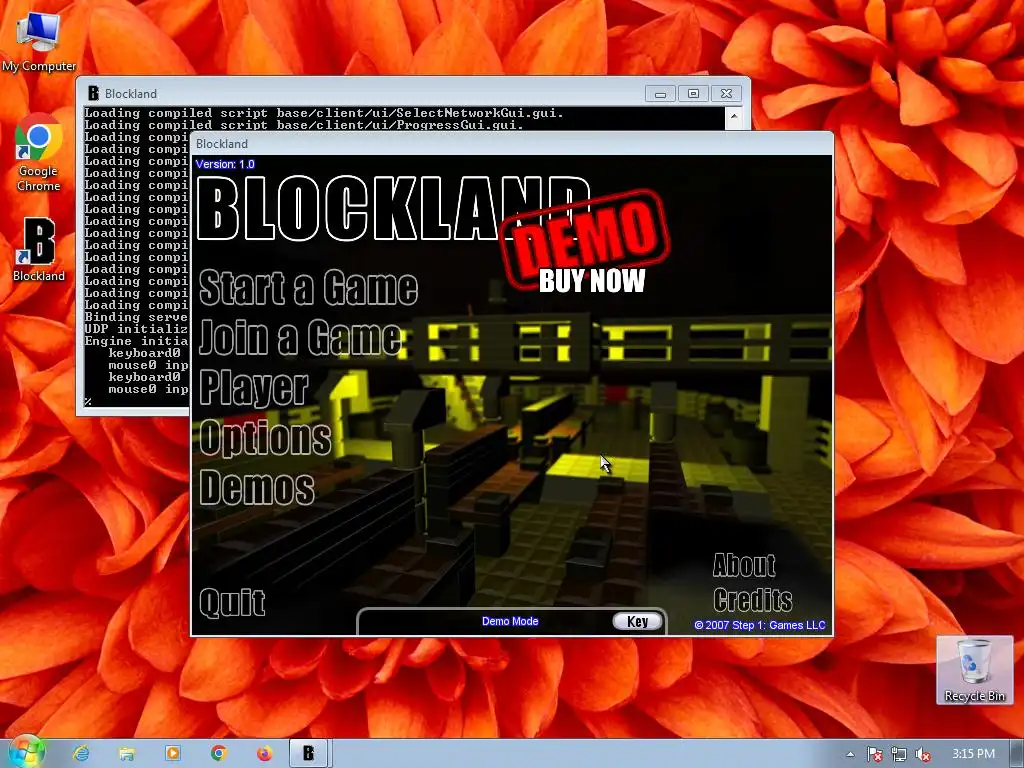Open Windows Explorer folder in taskbar
Screen dimensions: 1024x768
127,754
